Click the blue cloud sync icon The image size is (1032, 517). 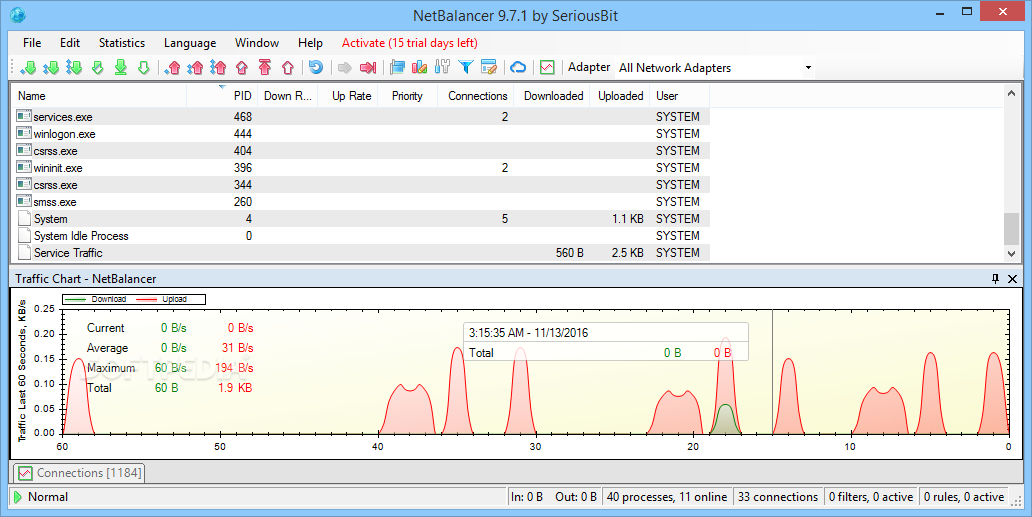[x=519, y=67]
